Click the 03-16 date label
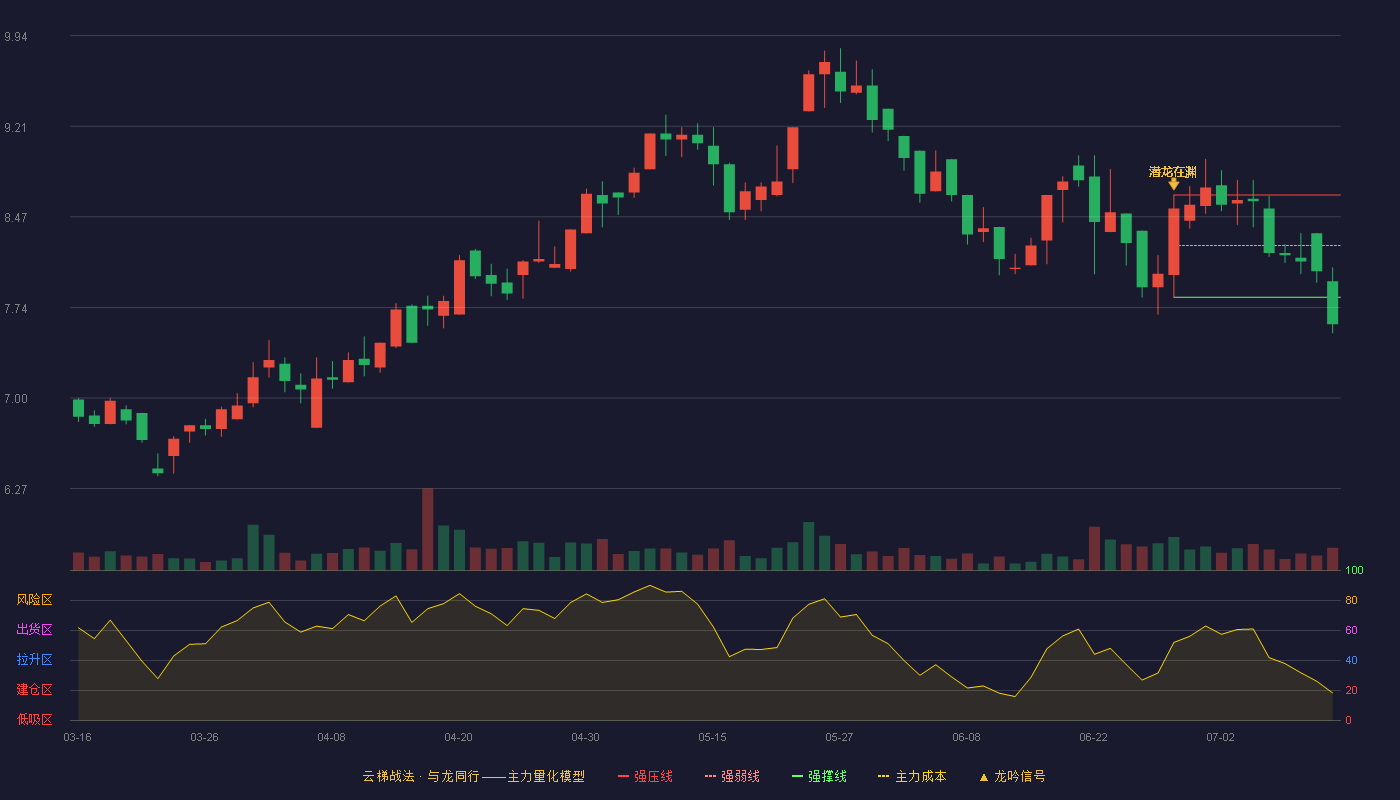1400x800 pixels. pyautogui.click(x=77, y=737)
